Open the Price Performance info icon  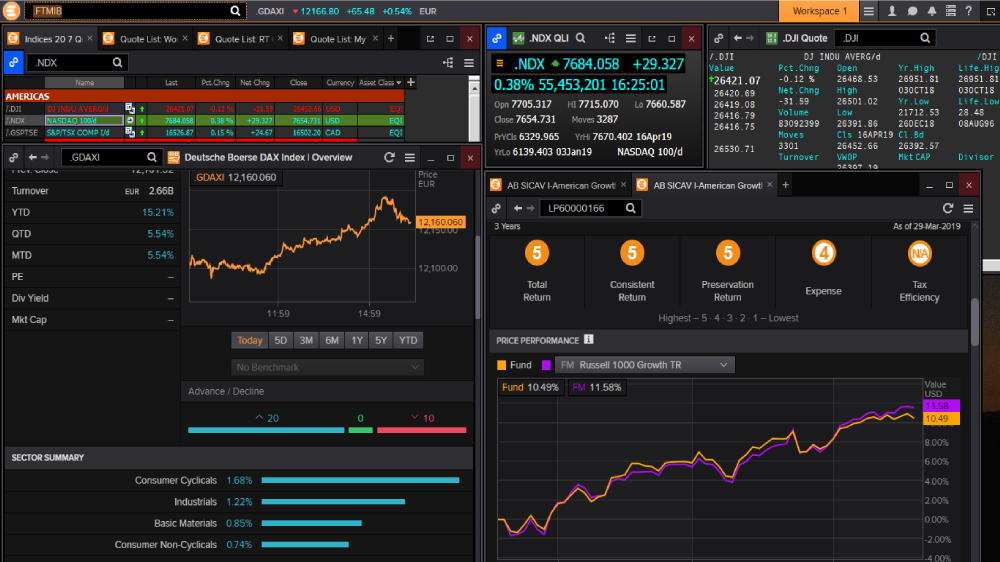coord(589,339)
